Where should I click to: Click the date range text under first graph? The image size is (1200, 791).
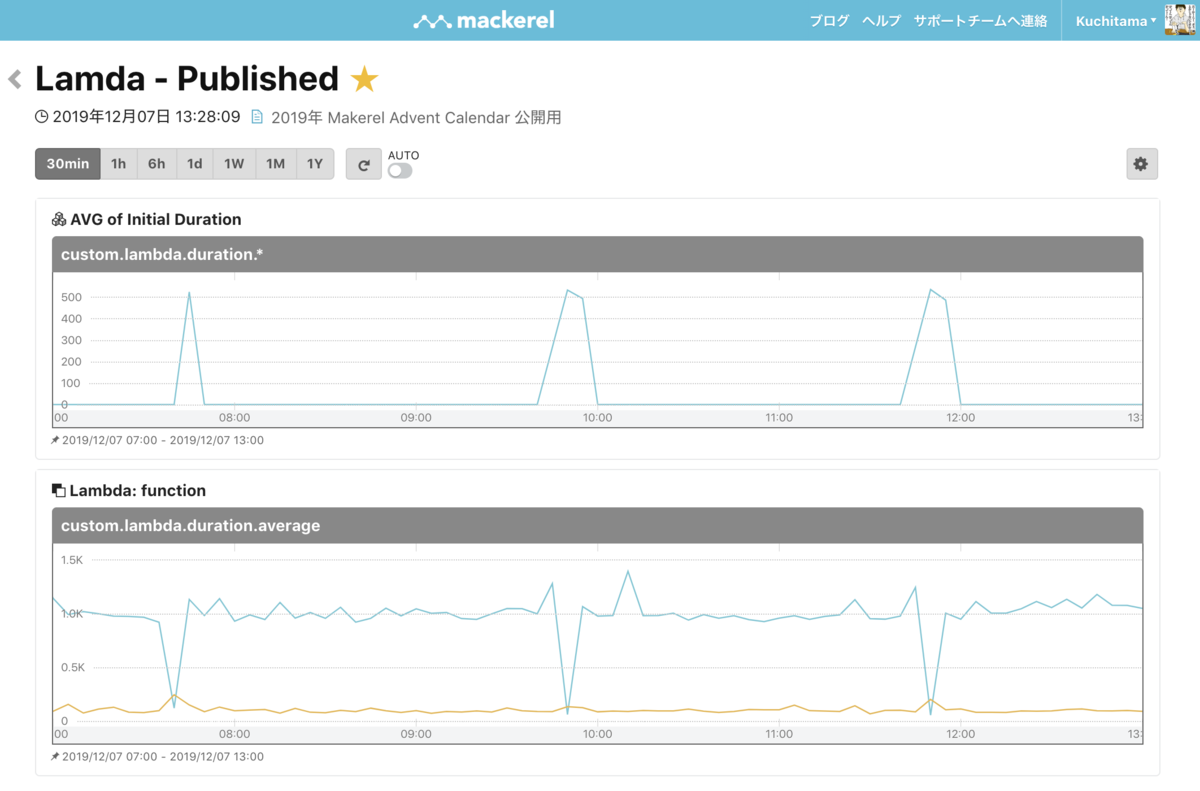163,440
